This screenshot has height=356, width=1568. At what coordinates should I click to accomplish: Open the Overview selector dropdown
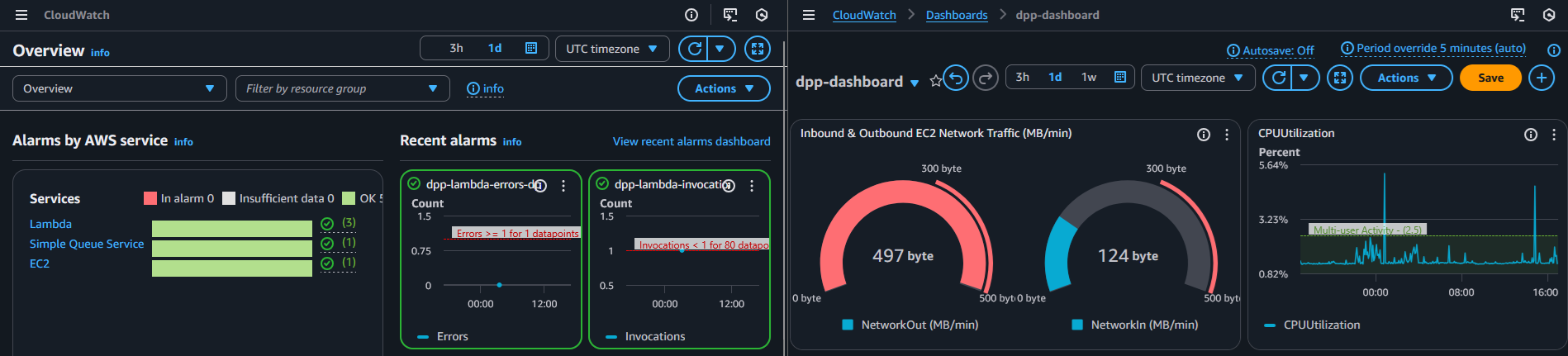[120, 88]
